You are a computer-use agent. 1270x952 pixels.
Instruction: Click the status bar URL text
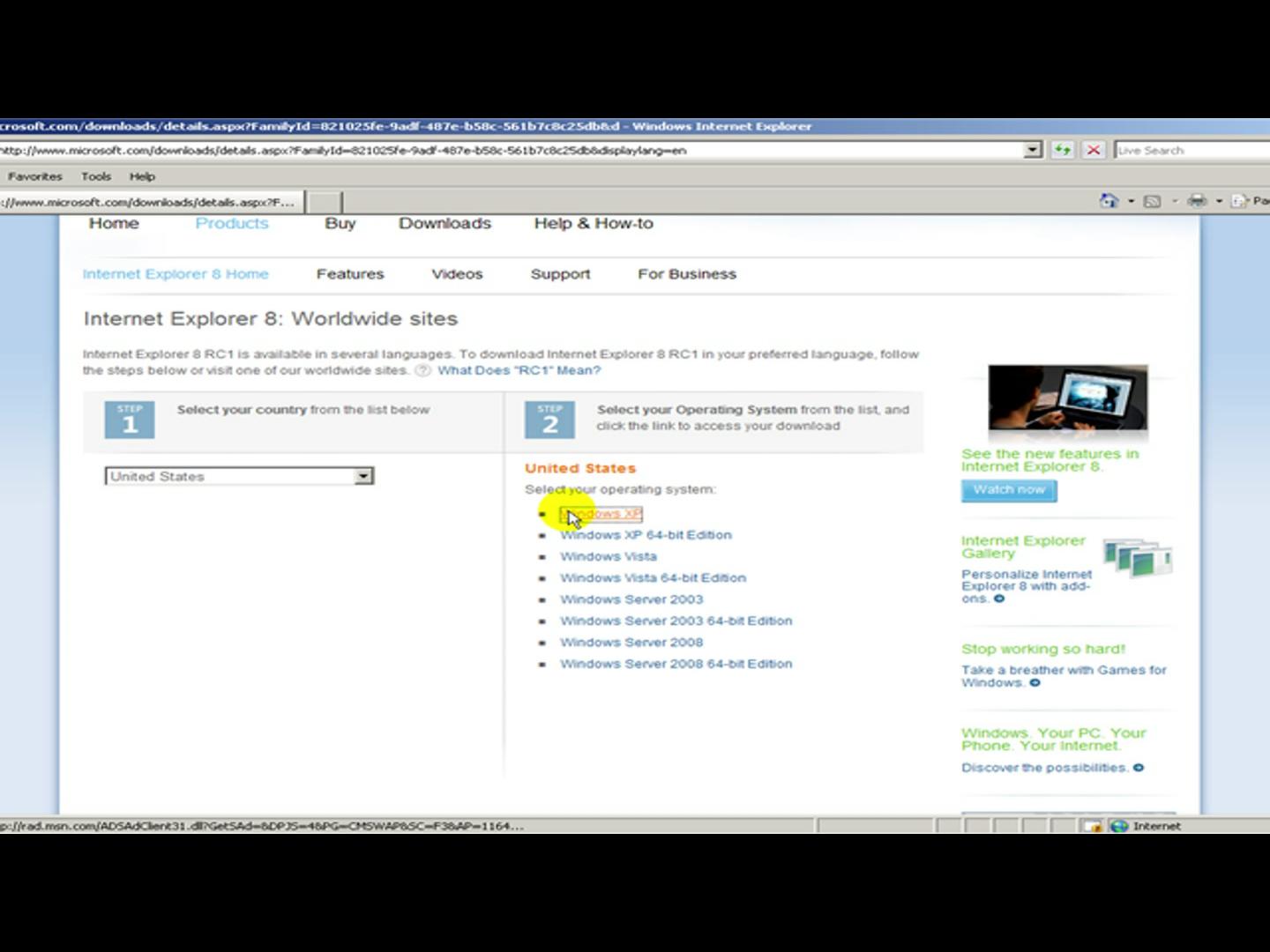point(262,826)
